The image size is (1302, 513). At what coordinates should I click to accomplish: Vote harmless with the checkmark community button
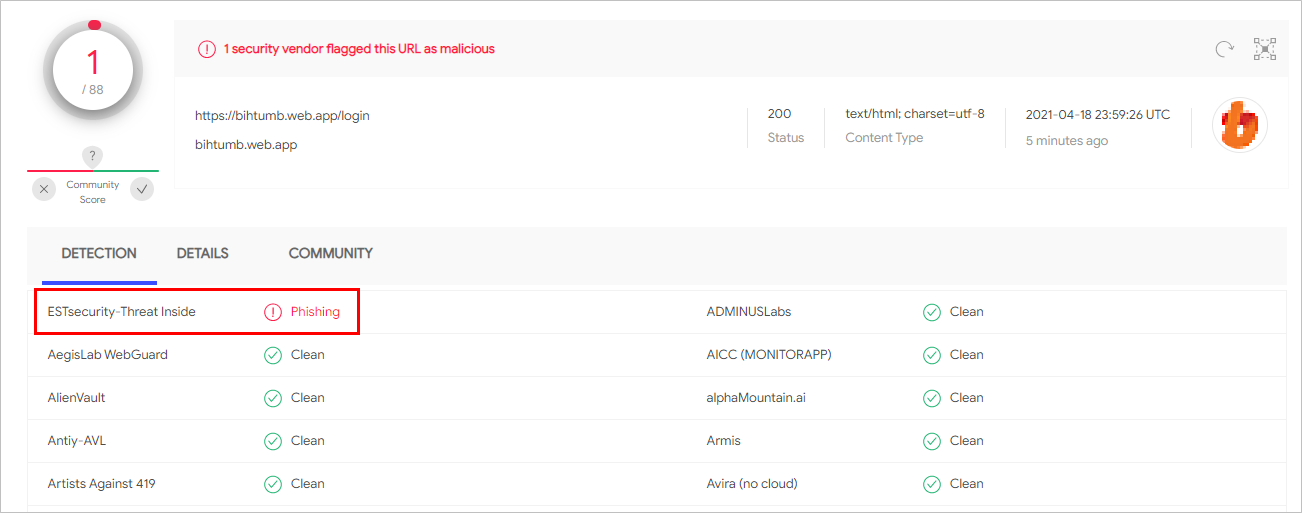pyautogui.click(x=142, y=189)
